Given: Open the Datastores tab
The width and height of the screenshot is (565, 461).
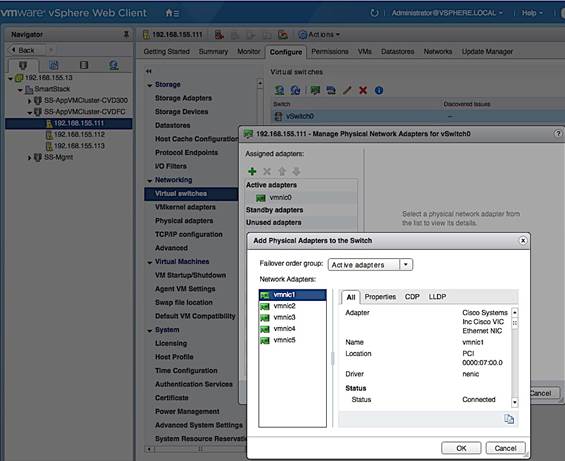Looking at the screenshot, I should tap(397, 52).
